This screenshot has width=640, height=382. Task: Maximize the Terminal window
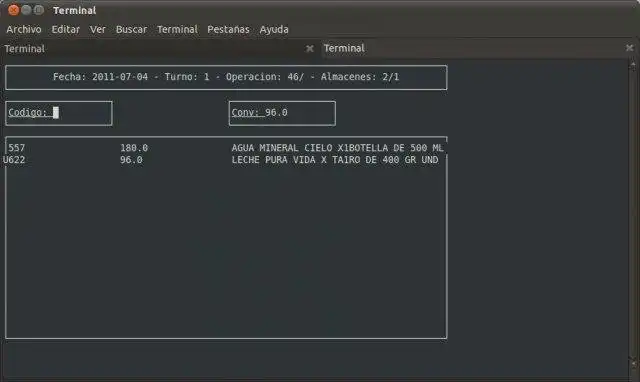[39, 10]
